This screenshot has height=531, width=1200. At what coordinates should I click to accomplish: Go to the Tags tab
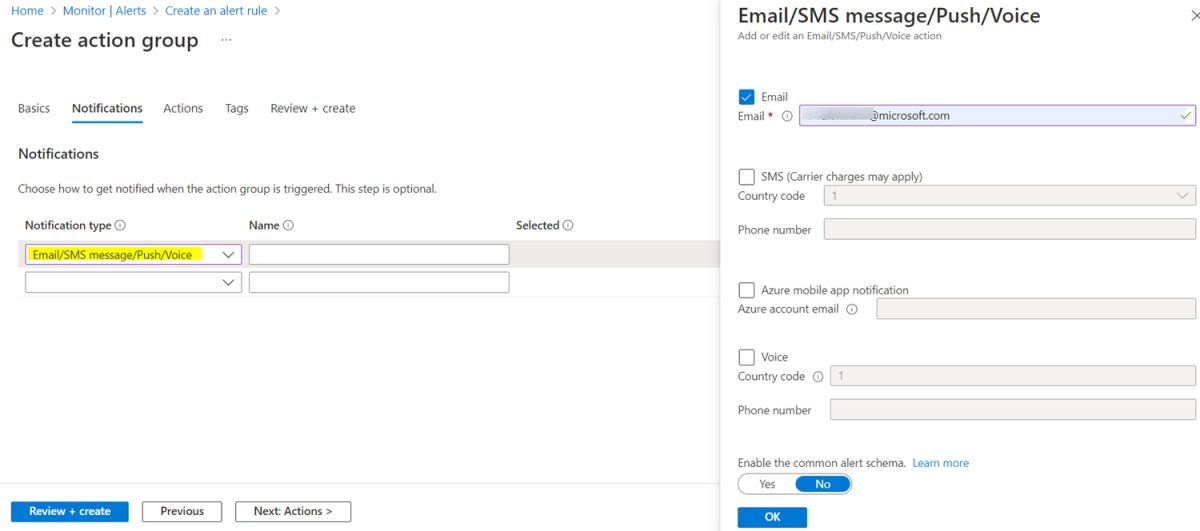click(237, 108)
